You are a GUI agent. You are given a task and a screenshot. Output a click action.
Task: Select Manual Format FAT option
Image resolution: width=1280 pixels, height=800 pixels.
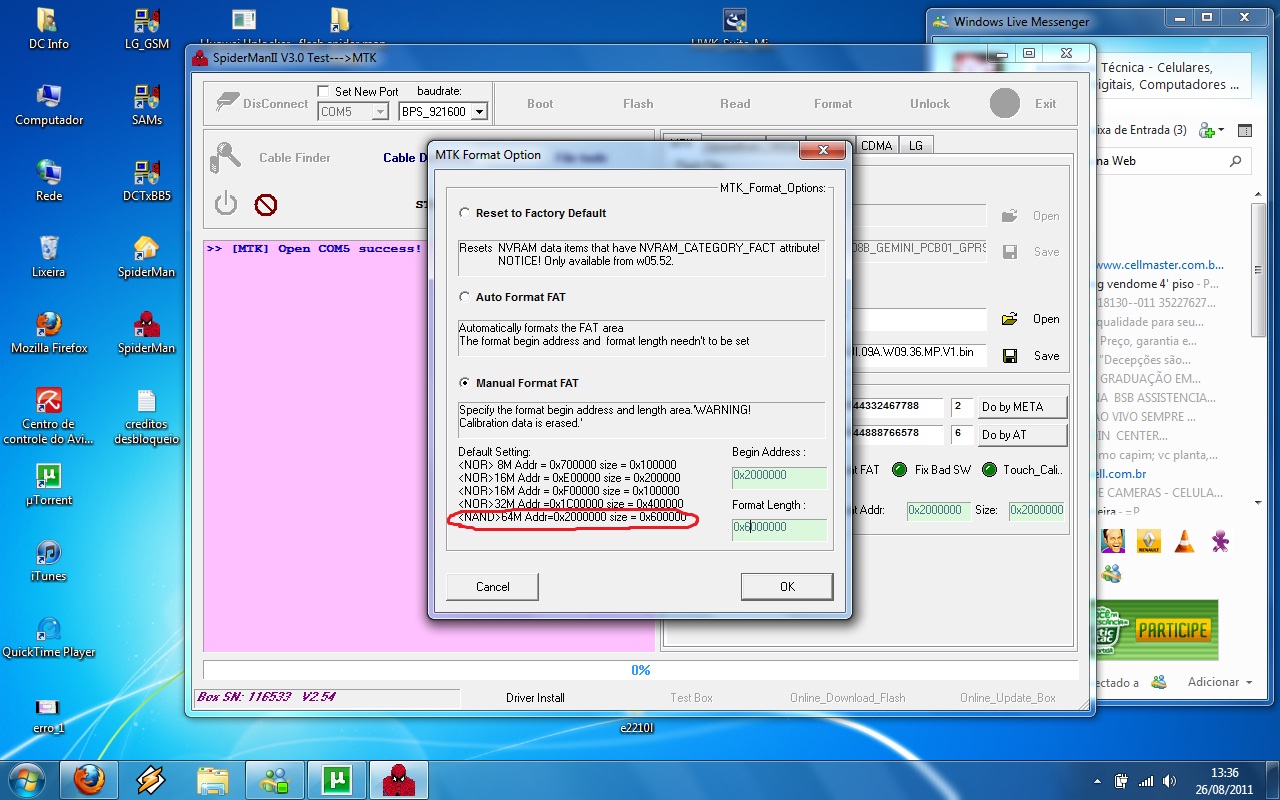(518, 383)
